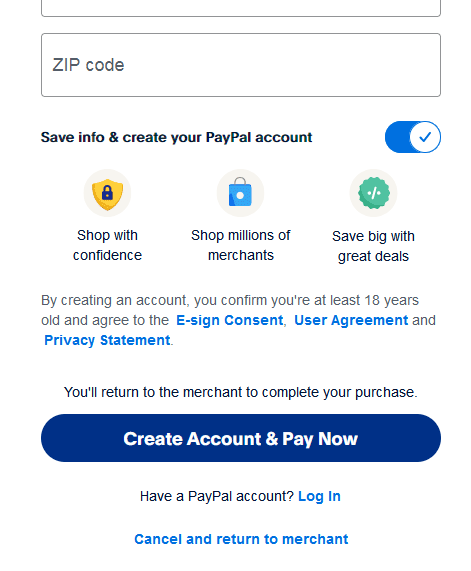Click the 18 years old agreement paragraph

tap(238, 320)
